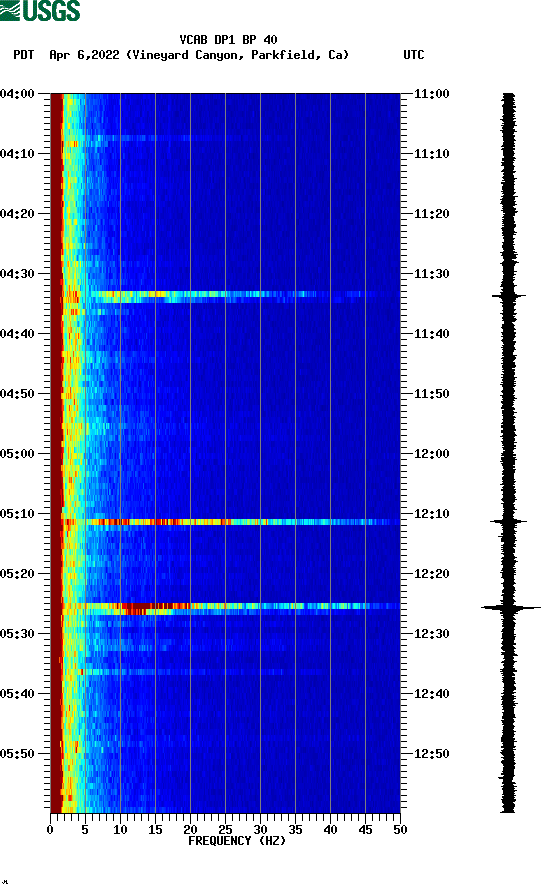The width and height of the screenshot is (552, 893).
Task: Click the "10" frequency axis tick label
Action: click(120, 830)
